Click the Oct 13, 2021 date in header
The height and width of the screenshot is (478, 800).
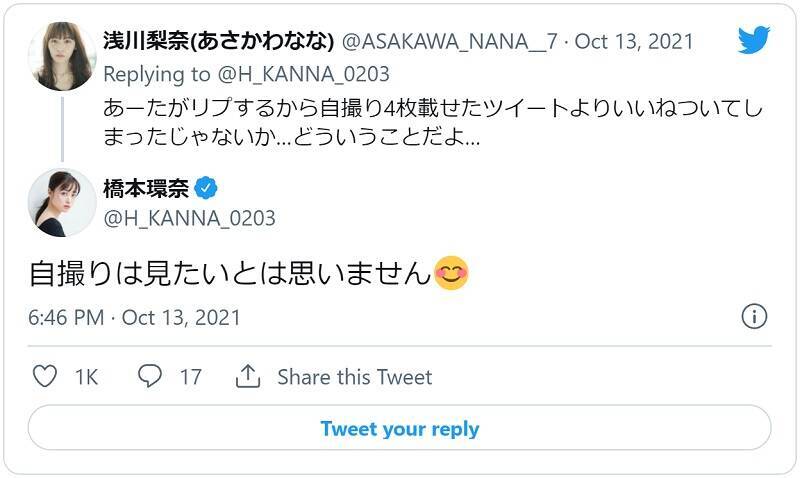tap(634, 42)
